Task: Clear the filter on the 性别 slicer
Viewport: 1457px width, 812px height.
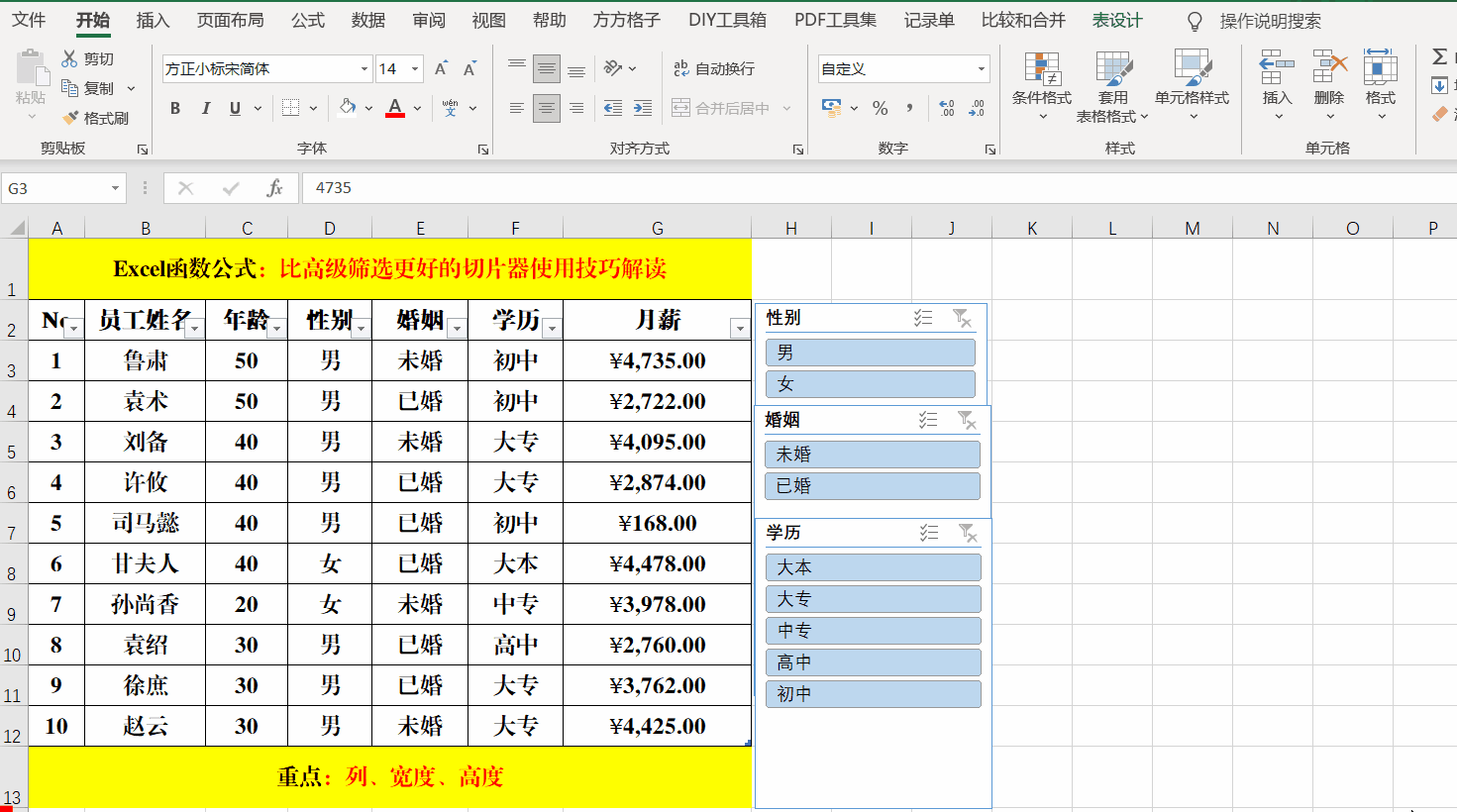Action: click(x=962, y=318)
